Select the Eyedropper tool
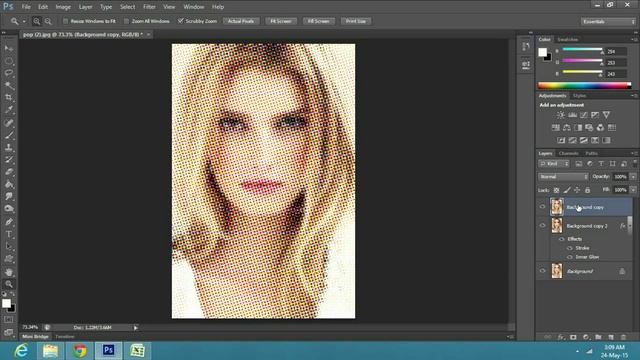Viewport: 640px width, 360px height. [9, 110]
